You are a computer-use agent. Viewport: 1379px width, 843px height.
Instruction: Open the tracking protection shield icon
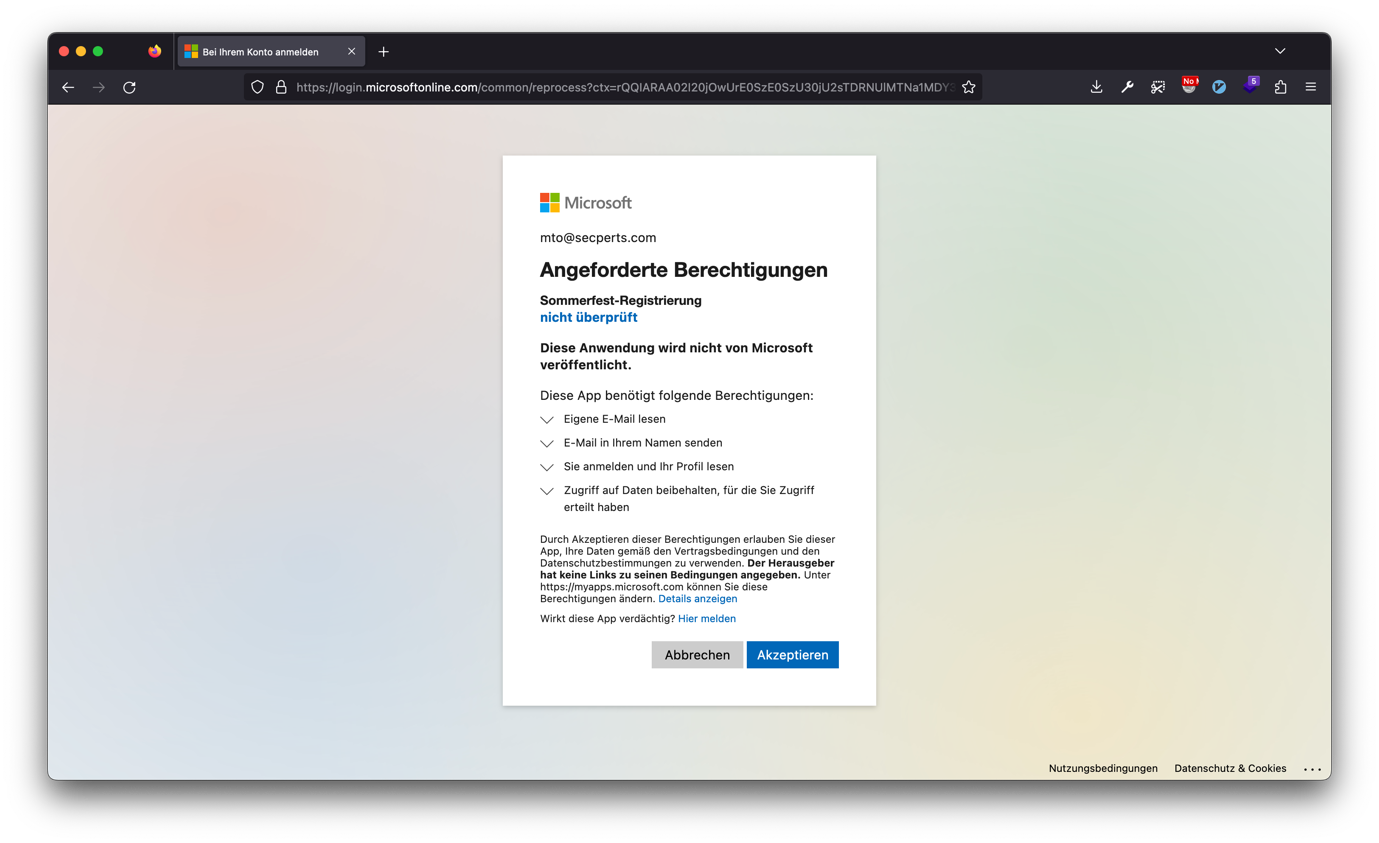(257, 88)
